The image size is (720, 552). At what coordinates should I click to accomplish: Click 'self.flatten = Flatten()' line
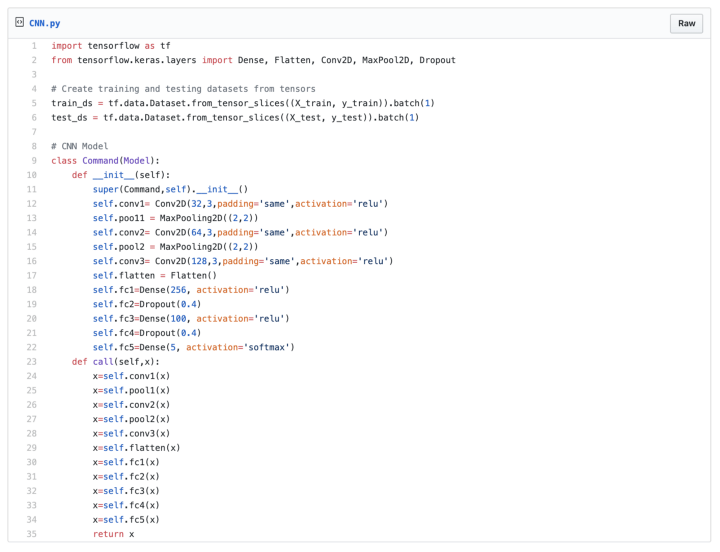pyautogui.click(x=155, y=276)
